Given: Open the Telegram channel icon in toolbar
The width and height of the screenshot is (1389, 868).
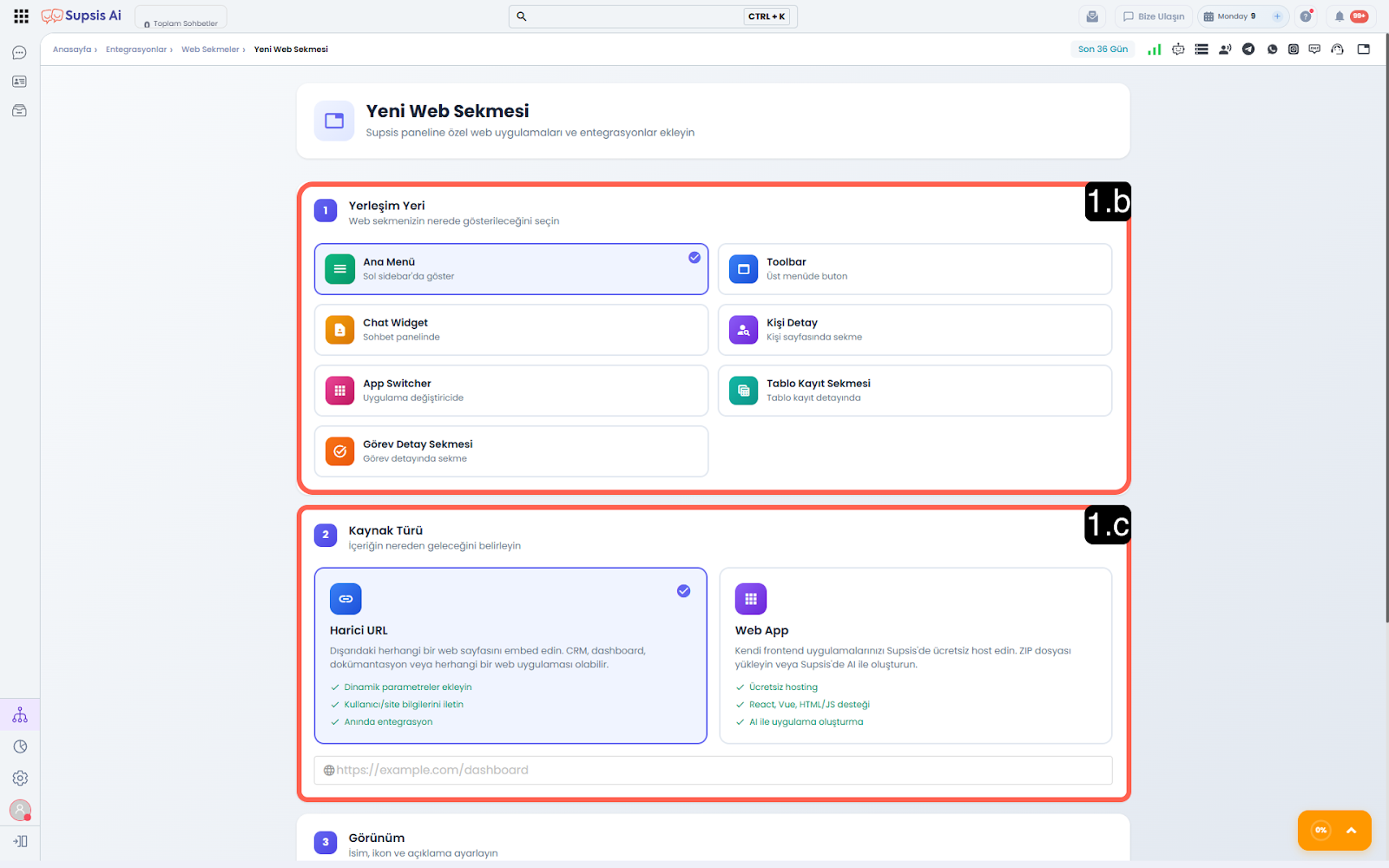Looking at the screenshot, I should [1248, 49].
